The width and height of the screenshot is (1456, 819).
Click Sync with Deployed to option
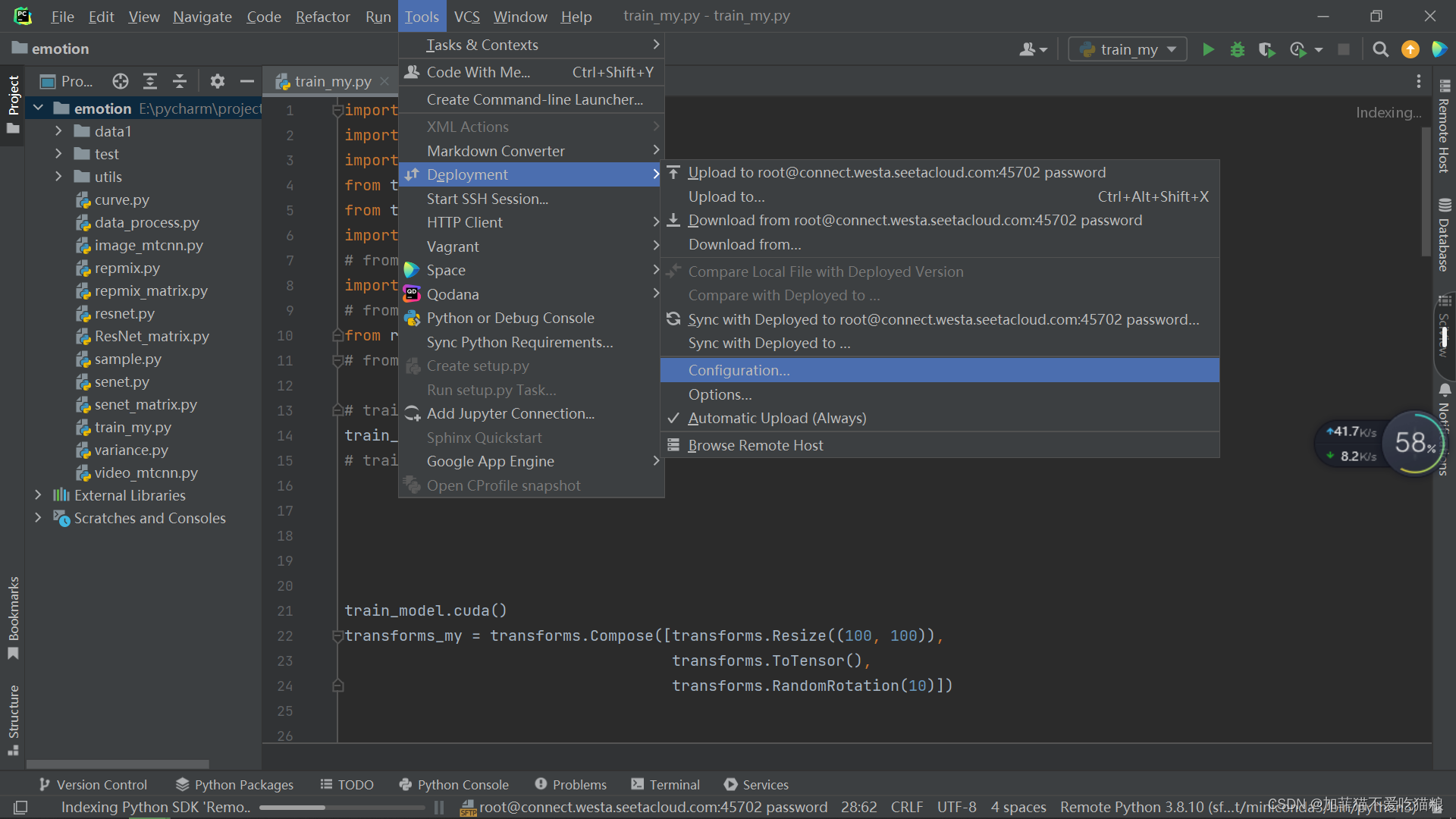pos(768,342)
